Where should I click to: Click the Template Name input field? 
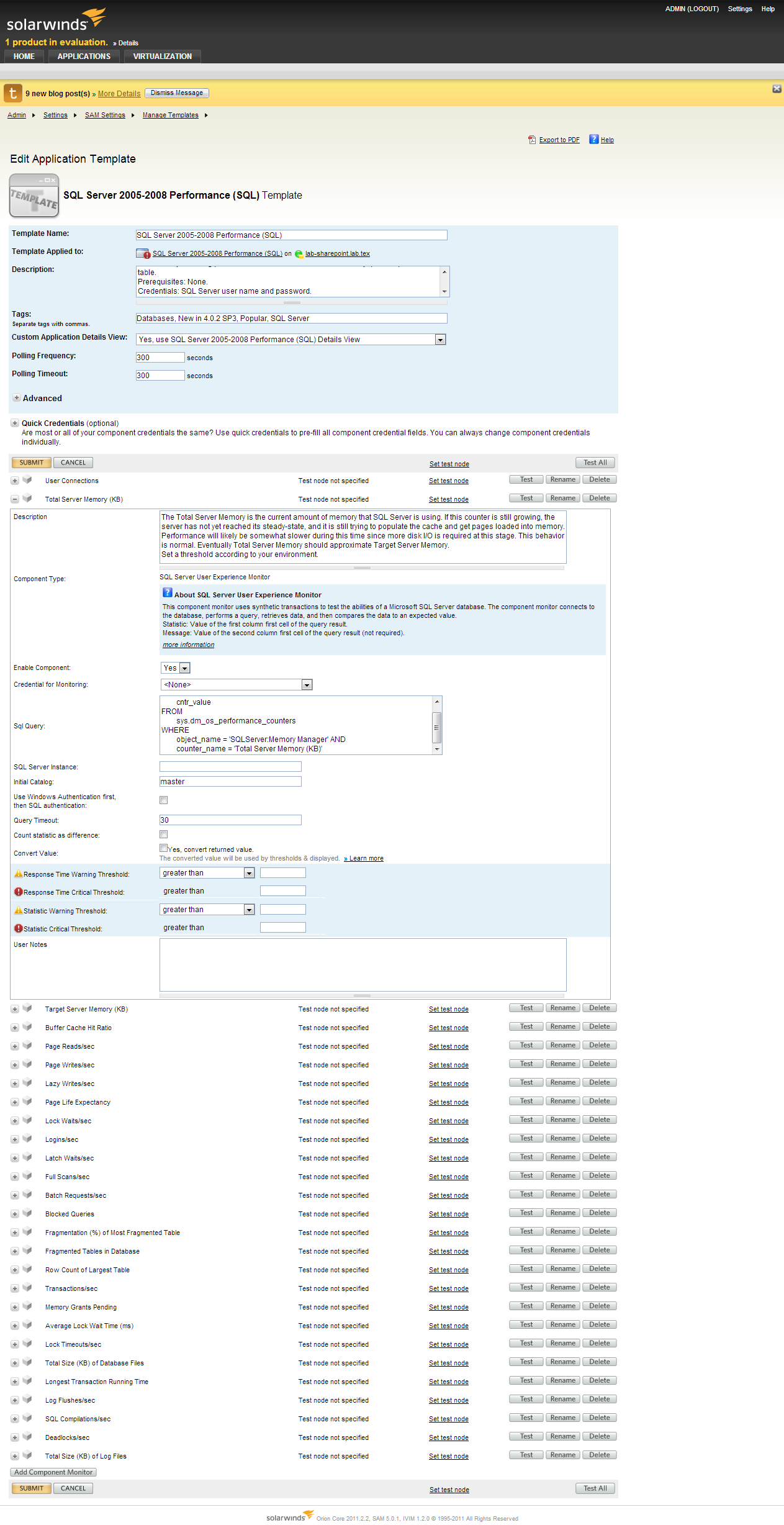click(291, 235)
